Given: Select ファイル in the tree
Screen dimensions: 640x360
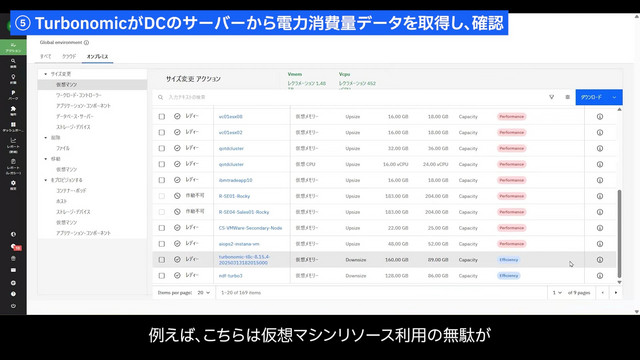Looking at the screenshot, I should click(63, 148).
